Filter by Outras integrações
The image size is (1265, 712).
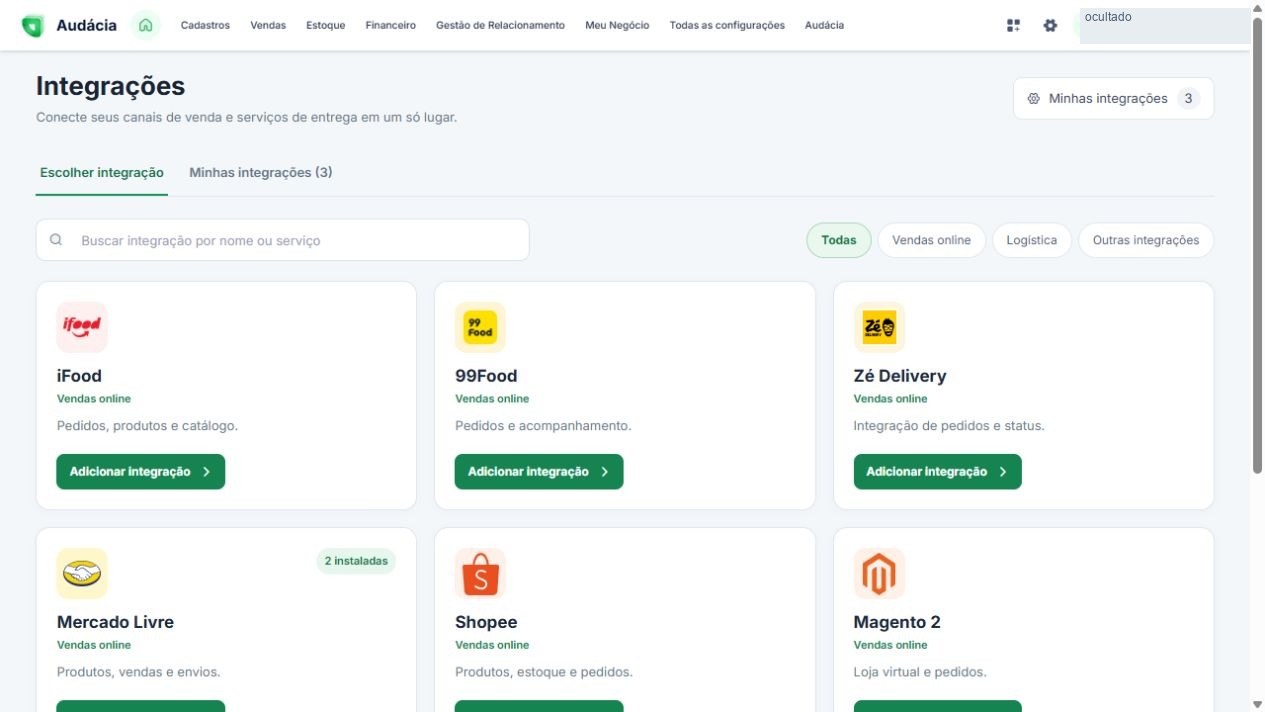click(x=1146, y=240)
